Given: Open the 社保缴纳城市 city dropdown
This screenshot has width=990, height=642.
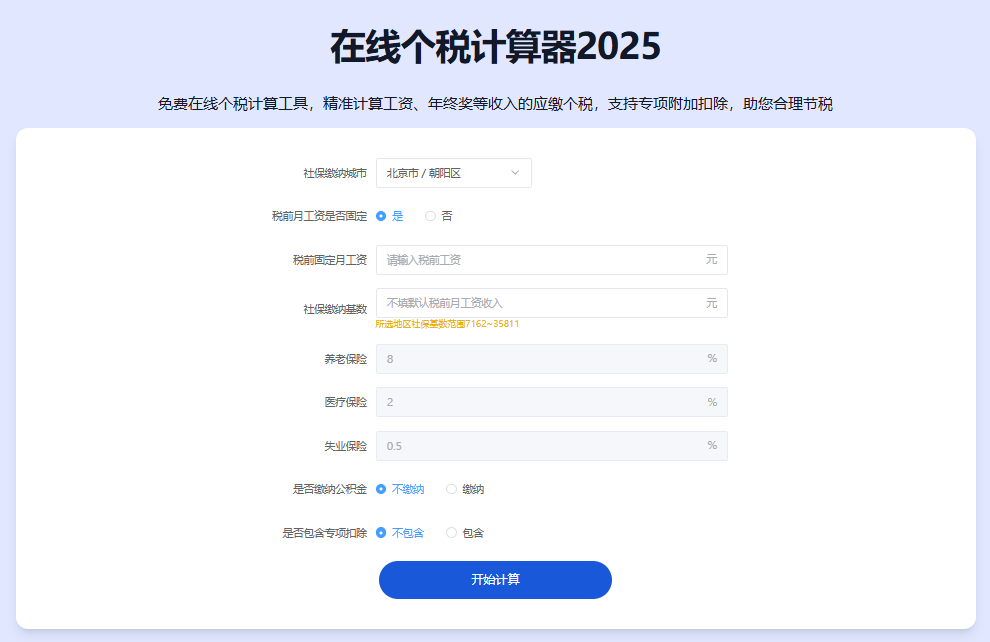Looking at the screenshot, I should click(x=452, y=173).
